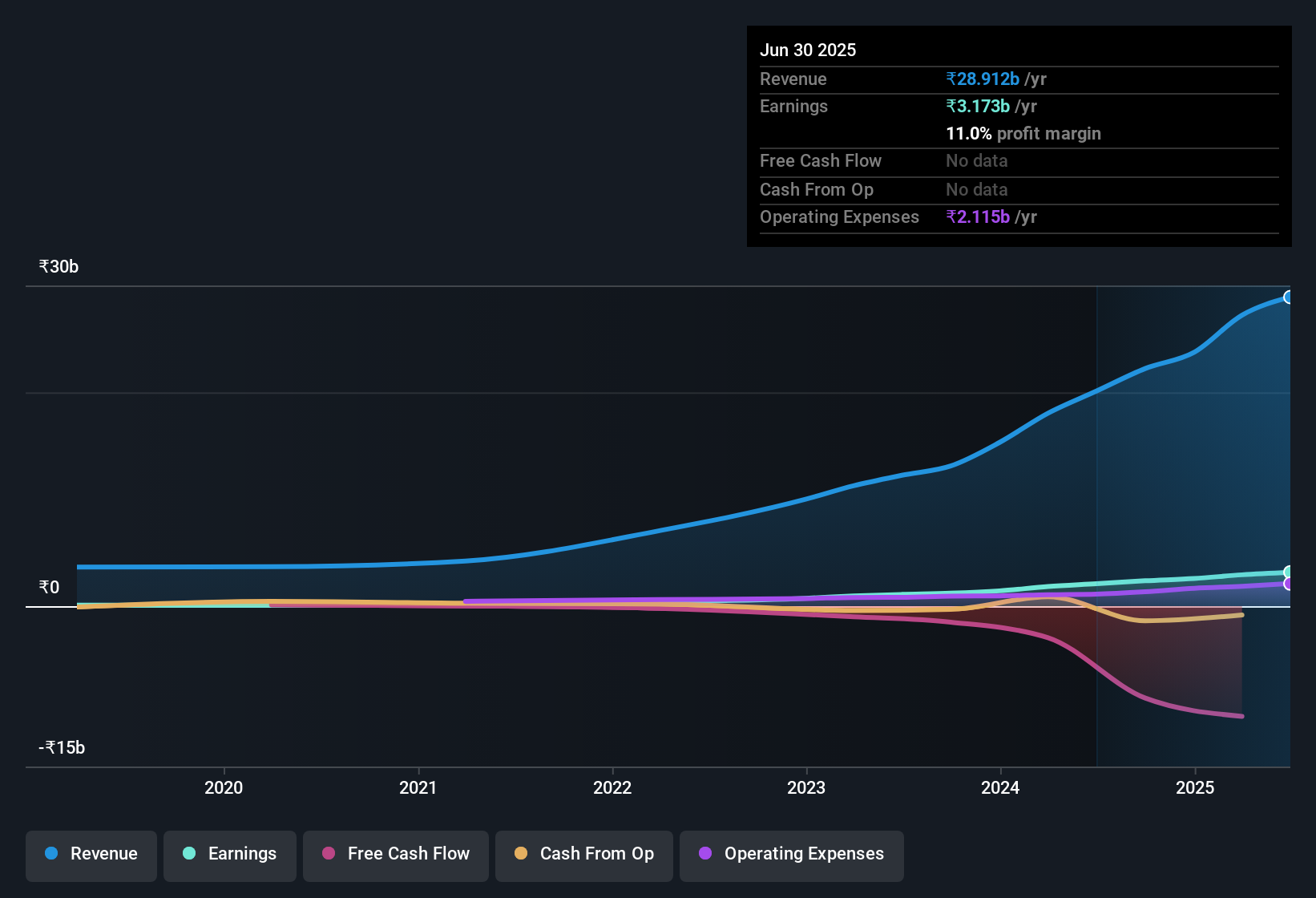The width and height of the screenshot is (1316, 898).
Task: Click the orange Cash From Op legend dot
Action: point(521,853)
